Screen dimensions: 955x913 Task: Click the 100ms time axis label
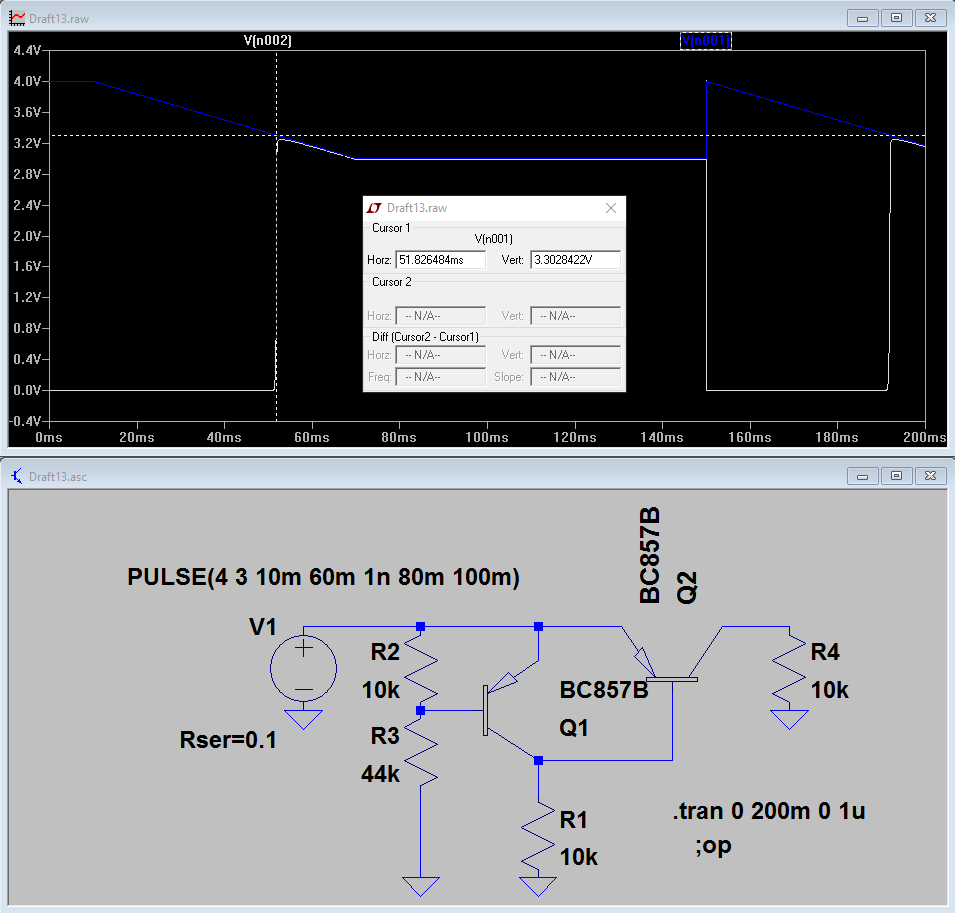click(x=487, y=437)
